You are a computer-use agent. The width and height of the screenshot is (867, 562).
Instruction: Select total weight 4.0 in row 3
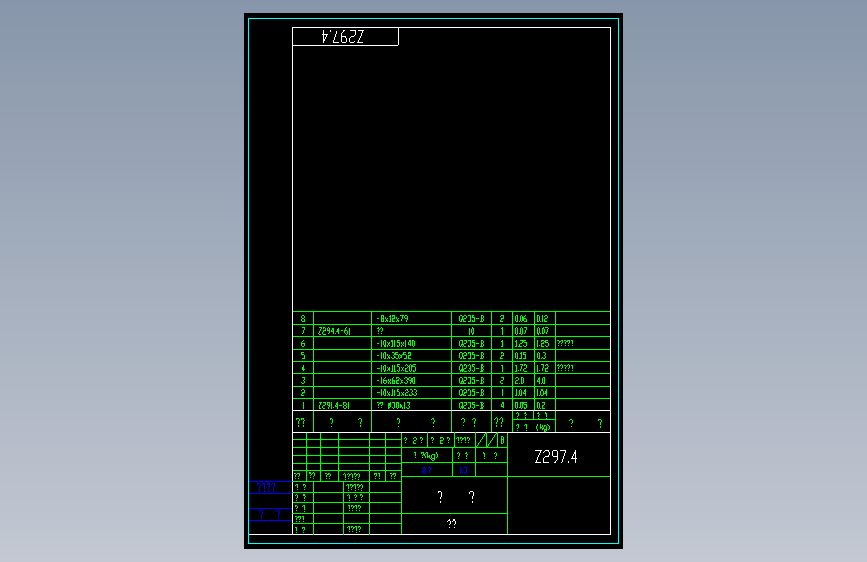pyautogui.click(x=541, y=381)
